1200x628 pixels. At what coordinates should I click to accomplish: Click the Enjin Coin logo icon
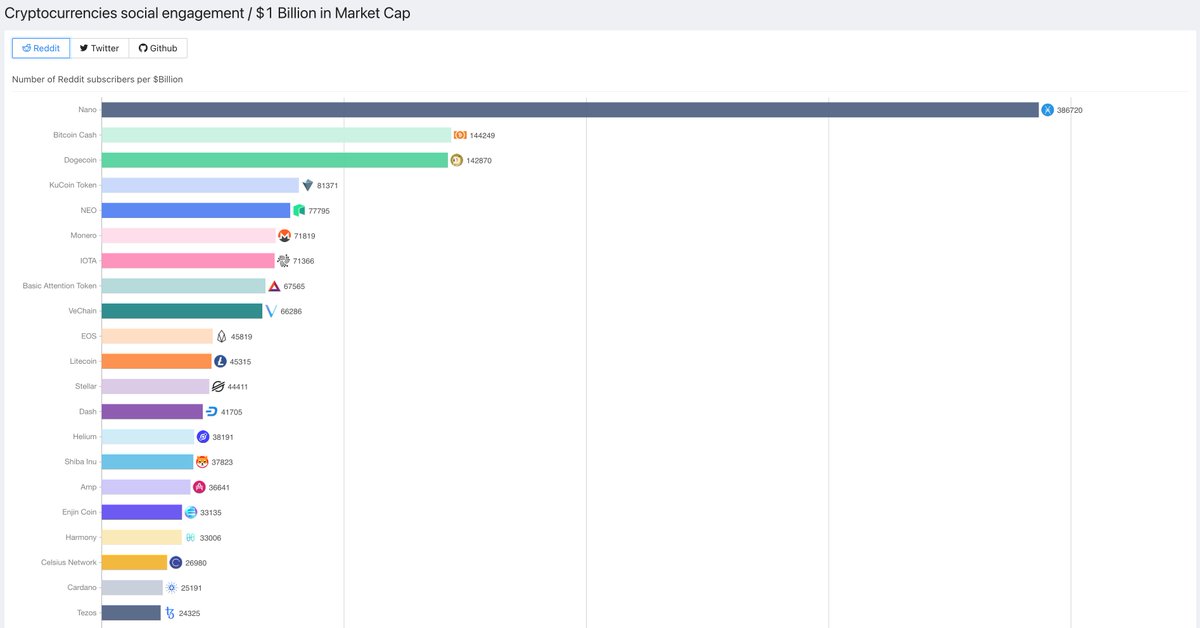tap(190, 512)
